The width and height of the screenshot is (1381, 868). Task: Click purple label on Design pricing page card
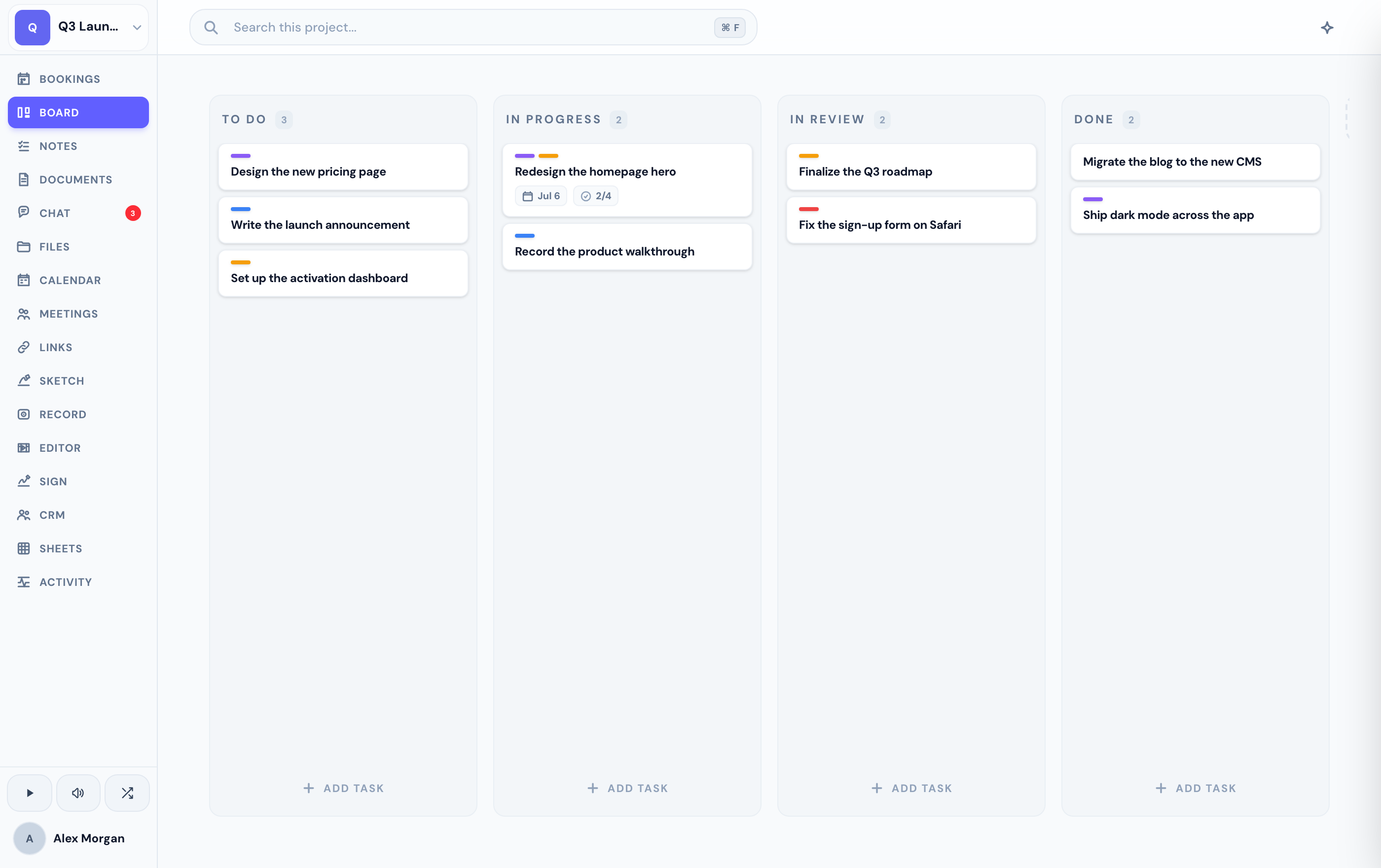pos(240,155)
